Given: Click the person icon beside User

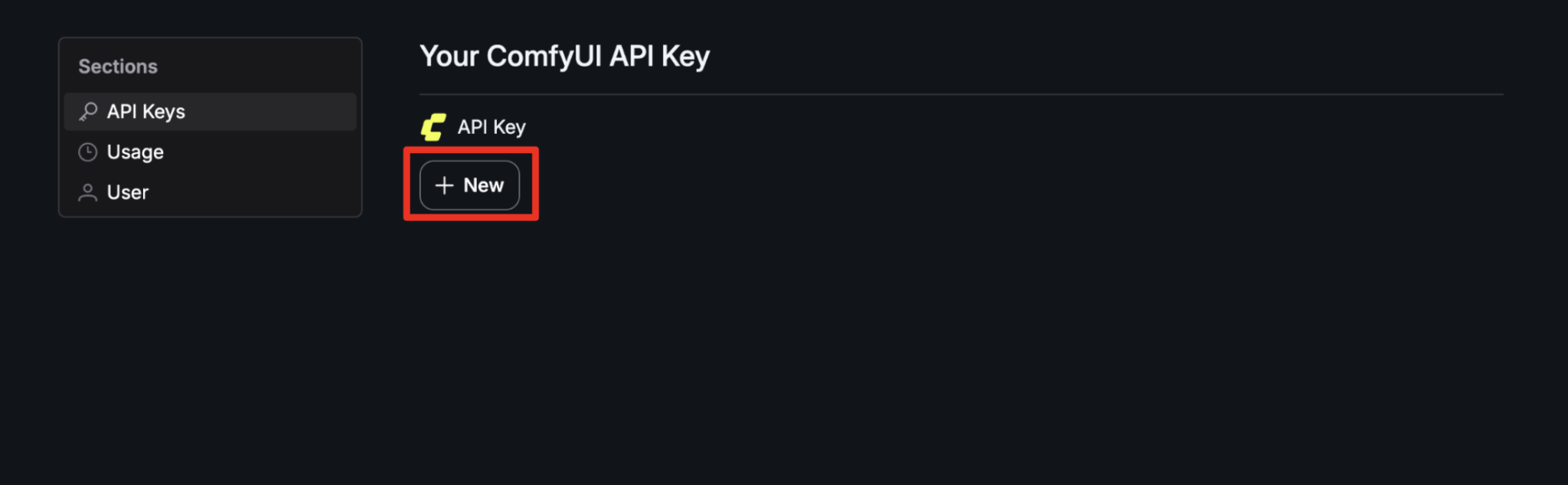Looking at the screenshot, I should click(x=88, y=192).
